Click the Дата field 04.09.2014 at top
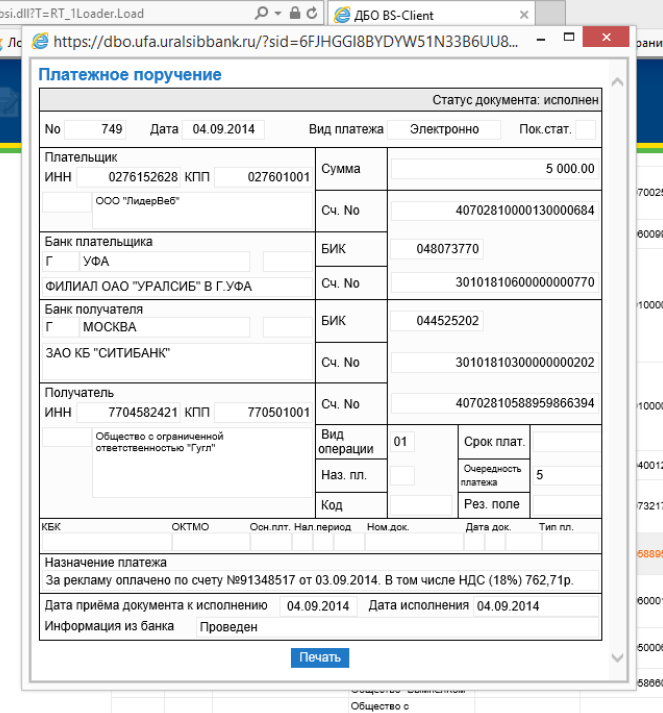This screenshot has height=713, width=663. click(x=223, y=129)
